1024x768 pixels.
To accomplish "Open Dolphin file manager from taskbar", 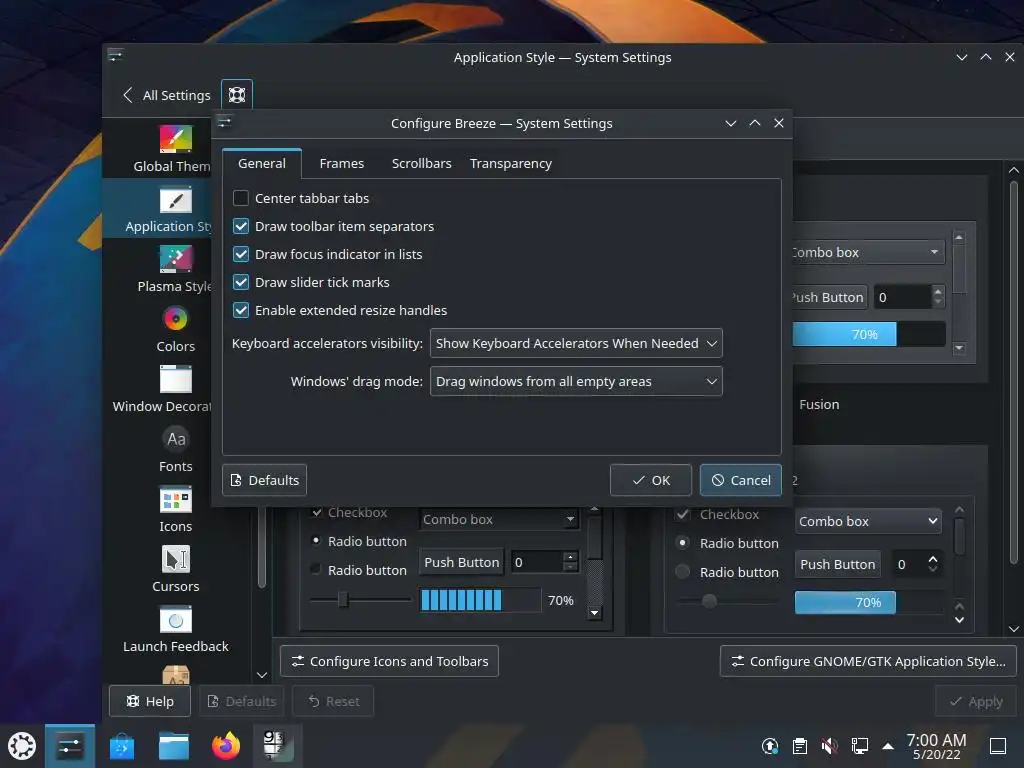I will click(x=174, y=746).
